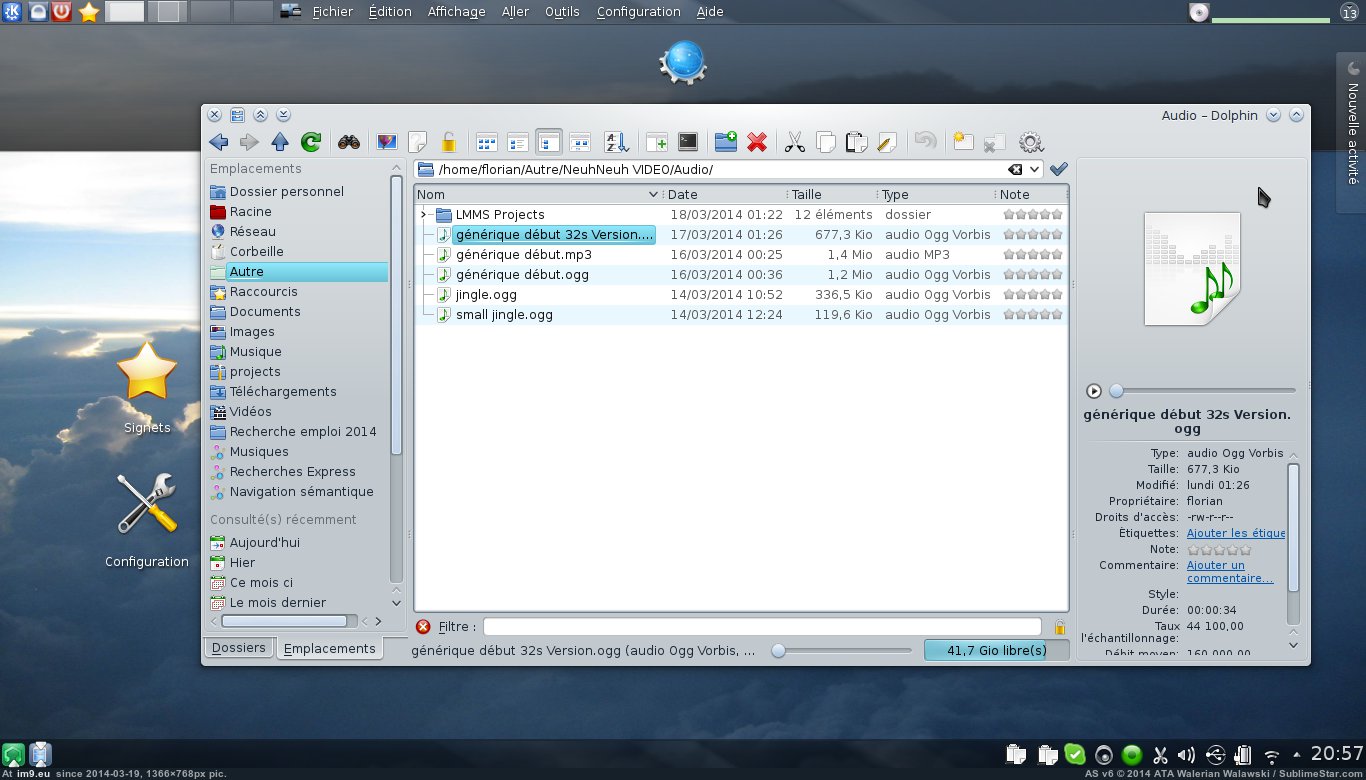Create a new folder via toolbar icon
The height and width of the screenshot is (780, 1366).
click(x=725, y=142)
